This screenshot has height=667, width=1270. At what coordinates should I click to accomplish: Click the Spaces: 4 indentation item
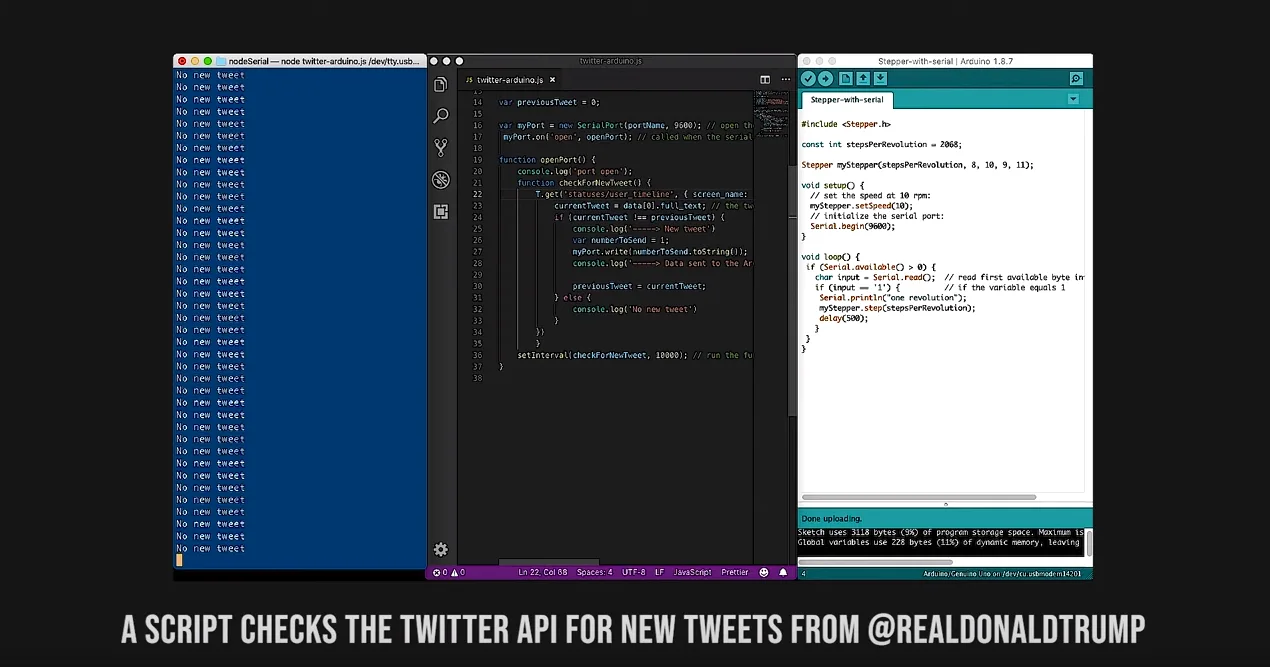click(595, 573)
